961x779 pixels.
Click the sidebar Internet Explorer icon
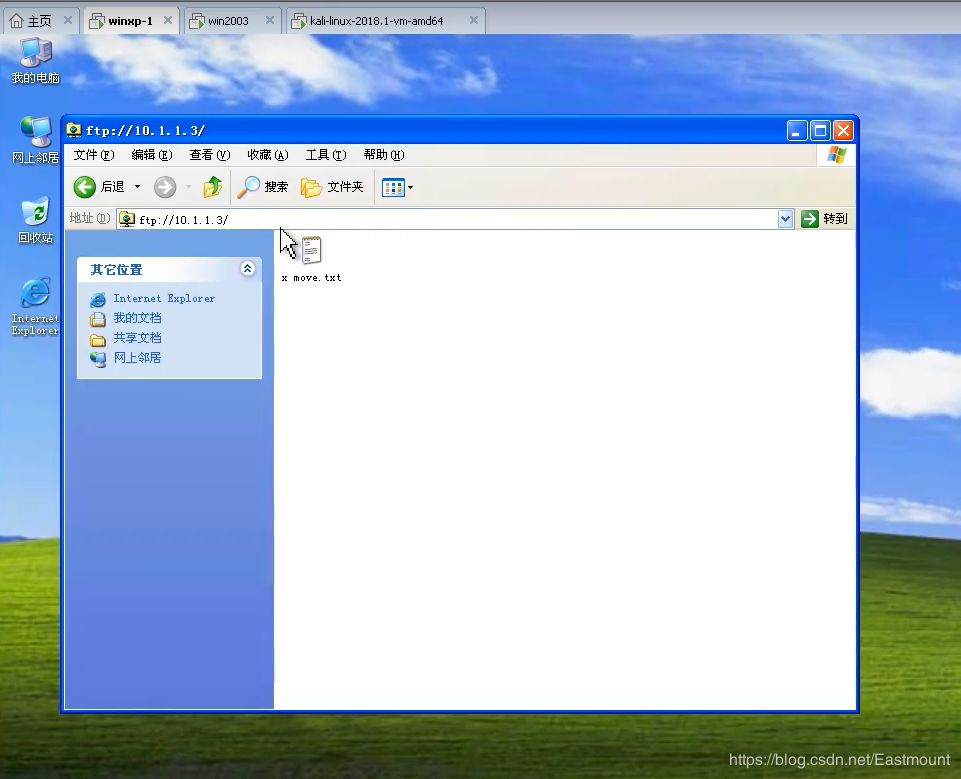(97, 299)
